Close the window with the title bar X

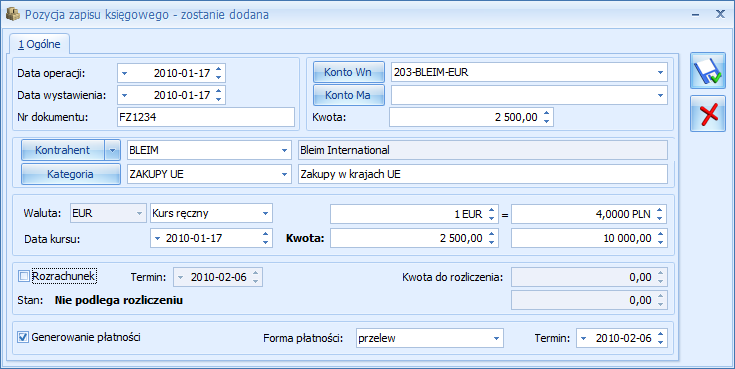[720, 14]
